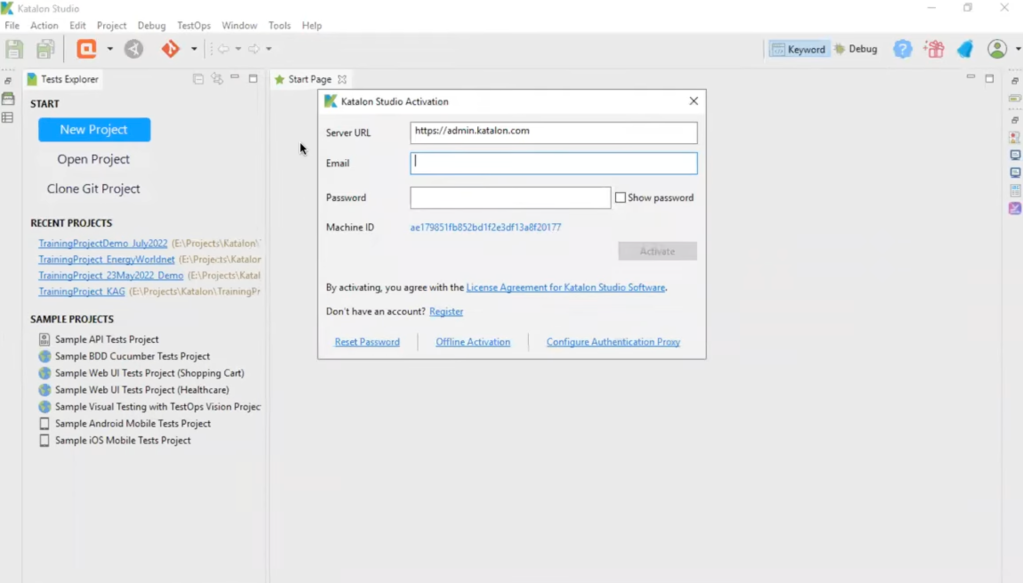
Task: Open TrainingProjectDemo_July2022 recent project
Action: click(102, 243)
